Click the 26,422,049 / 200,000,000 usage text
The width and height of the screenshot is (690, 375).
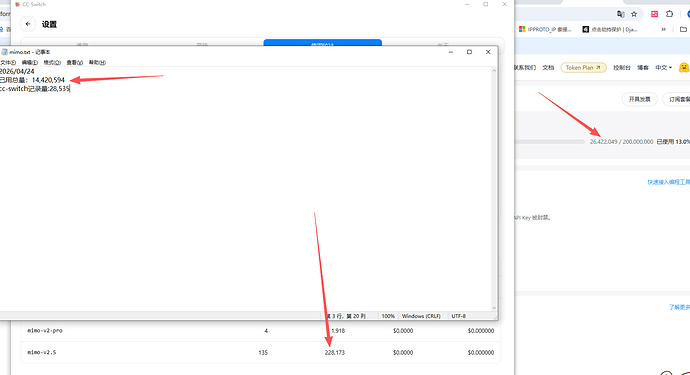621,142
